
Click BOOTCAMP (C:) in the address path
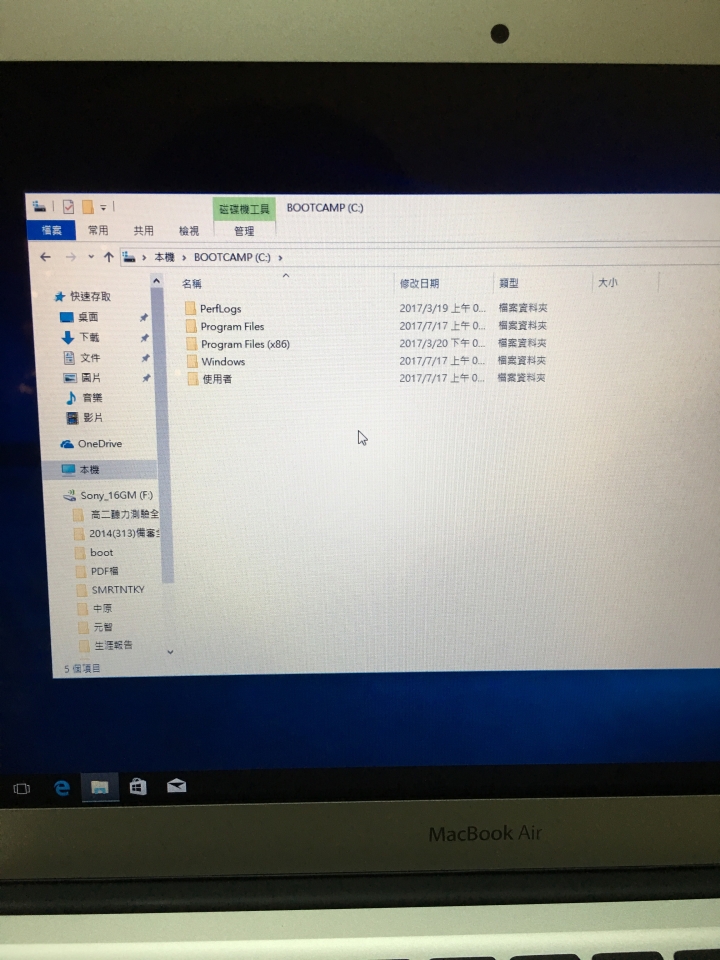(232, 257)
